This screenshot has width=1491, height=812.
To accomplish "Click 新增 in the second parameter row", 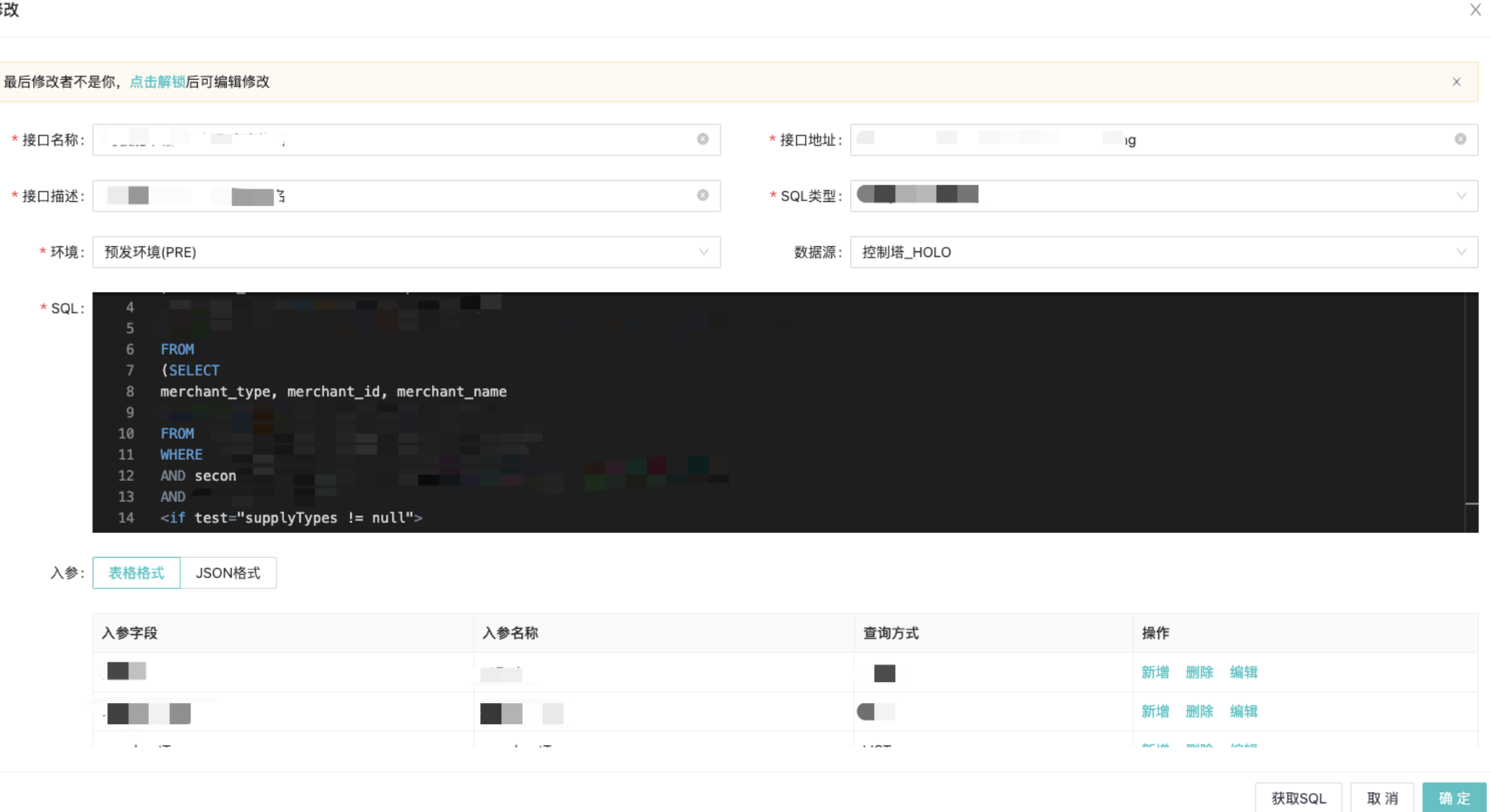I will (x=1155, y=712).
